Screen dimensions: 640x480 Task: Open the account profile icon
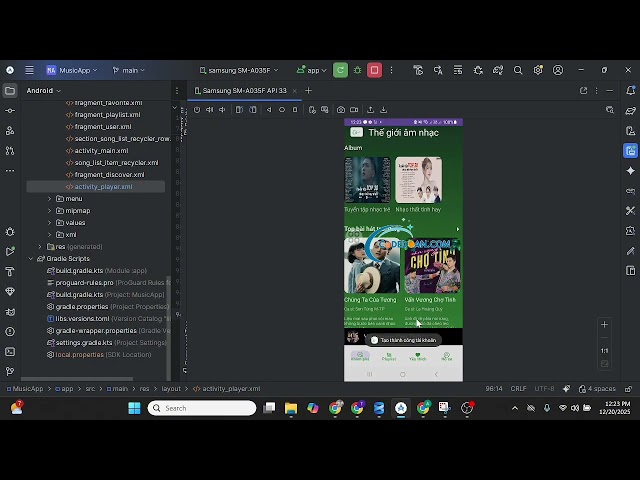(x=558, y=70)
